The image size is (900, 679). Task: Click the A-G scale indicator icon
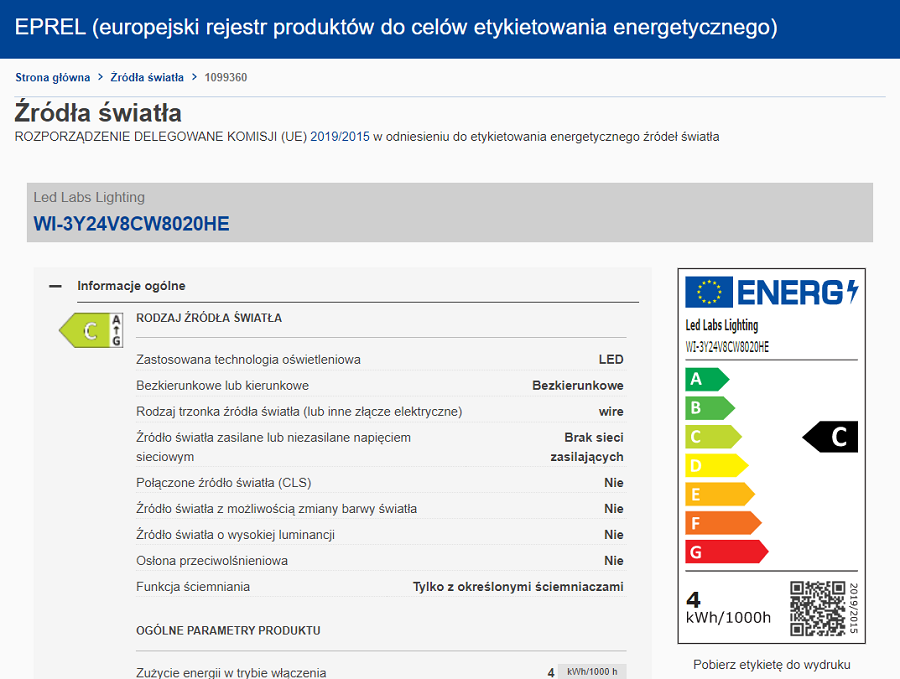pyautogui.click(x=117, y=331)
